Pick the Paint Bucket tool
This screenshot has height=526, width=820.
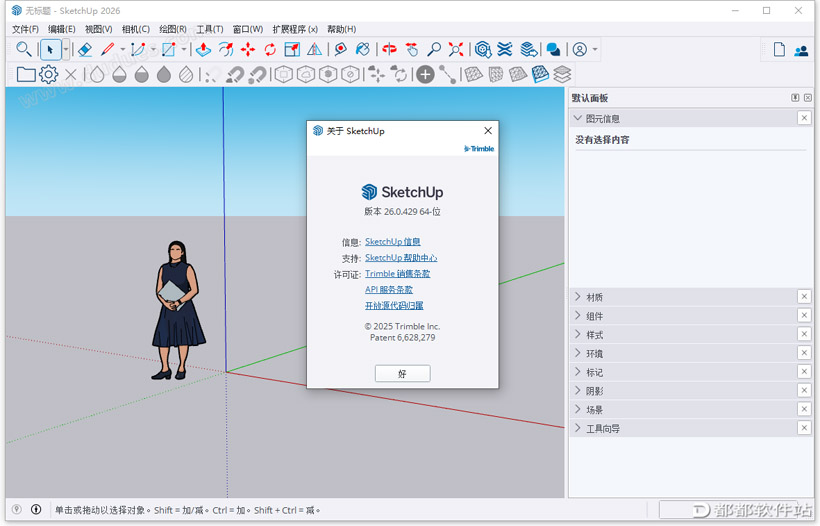pos(362,49)
